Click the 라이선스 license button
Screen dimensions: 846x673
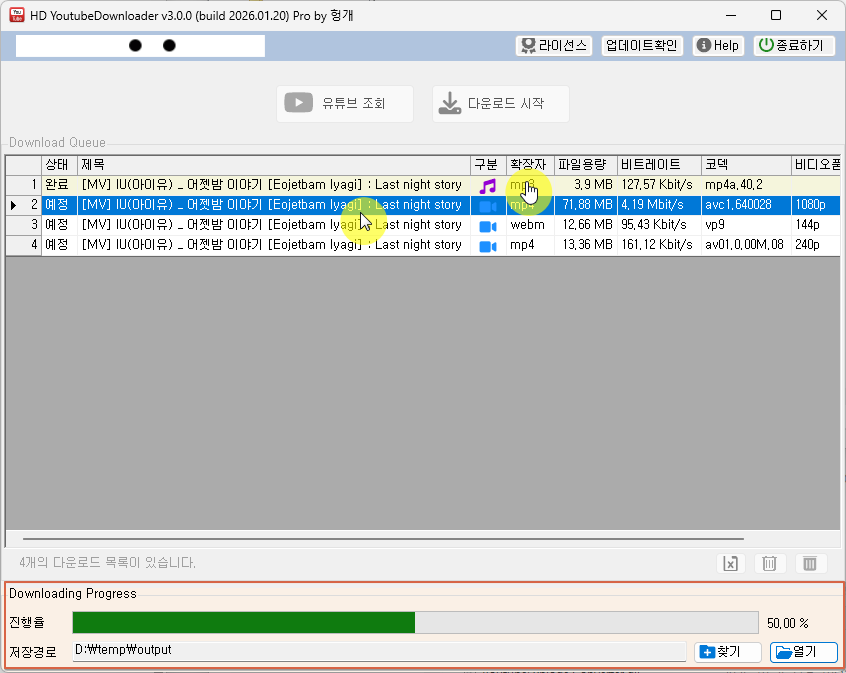pyautogui.click(x=554, y=45)
